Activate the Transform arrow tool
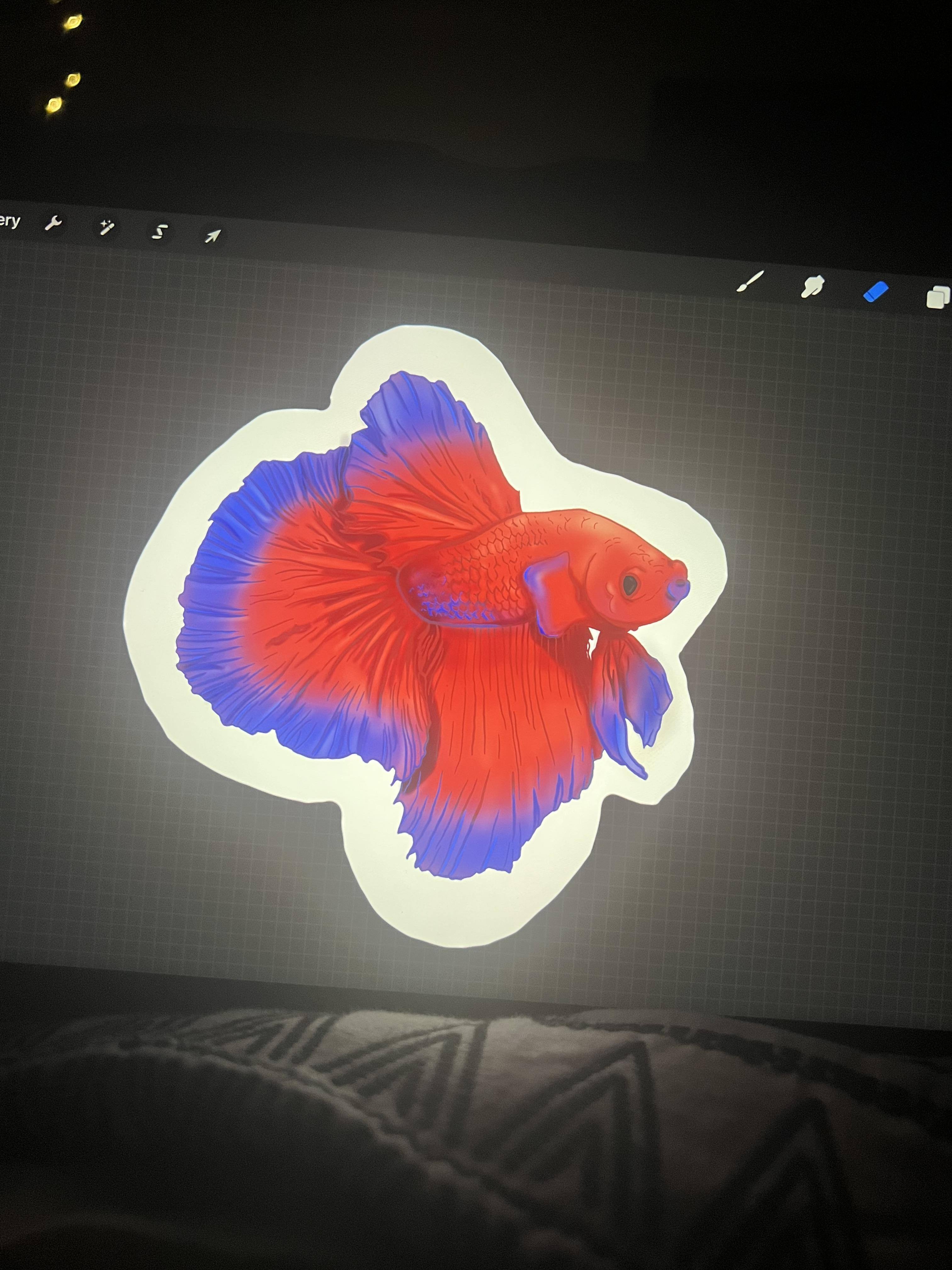Screen dimensions: 952x1270 [x=213, y=235]
